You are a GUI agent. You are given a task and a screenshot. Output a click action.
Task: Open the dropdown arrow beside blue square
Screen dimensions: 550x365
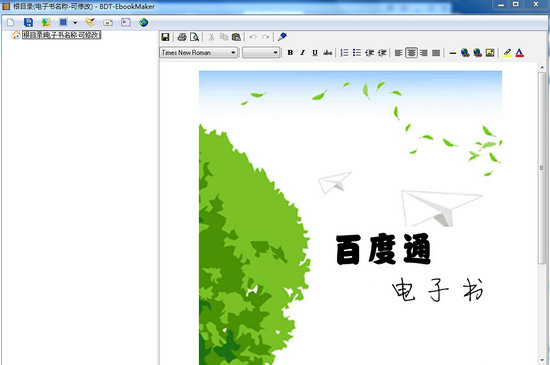(75, 23)
